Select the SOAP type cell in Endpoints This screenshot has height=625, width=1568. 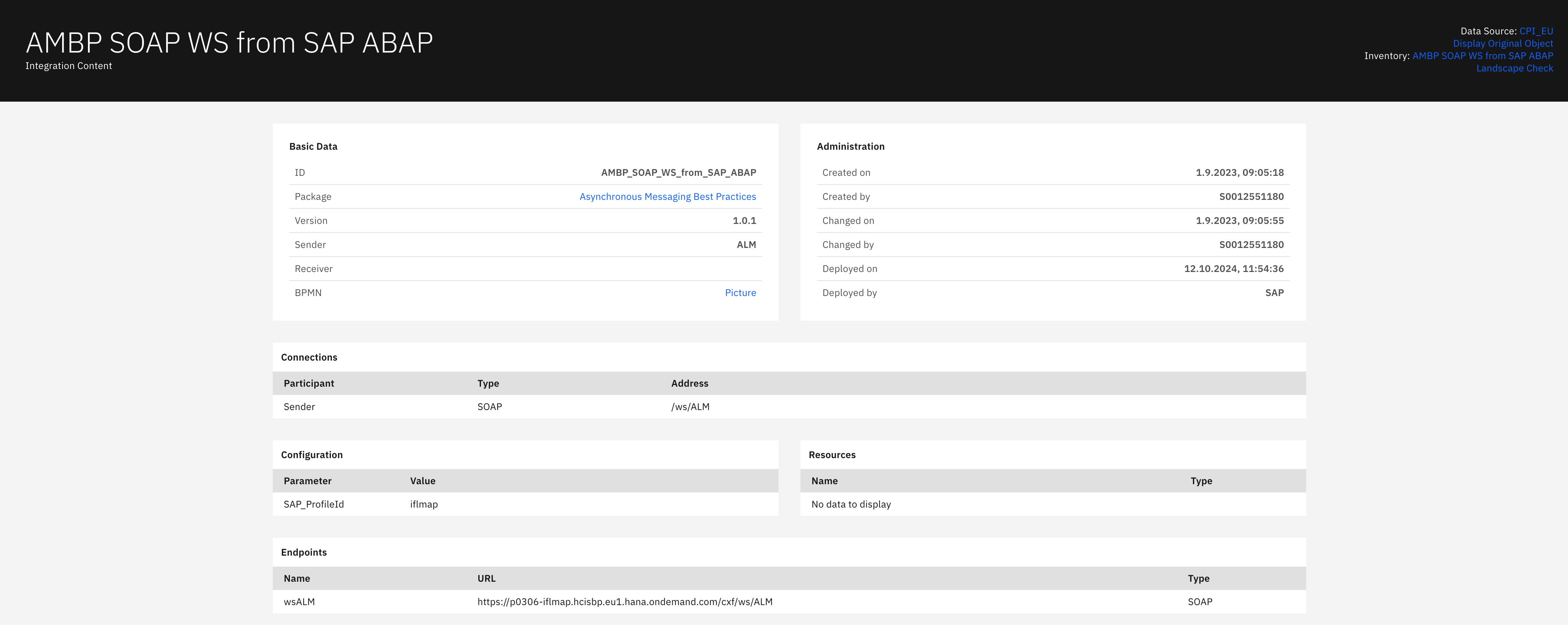tap(1200, 602)
